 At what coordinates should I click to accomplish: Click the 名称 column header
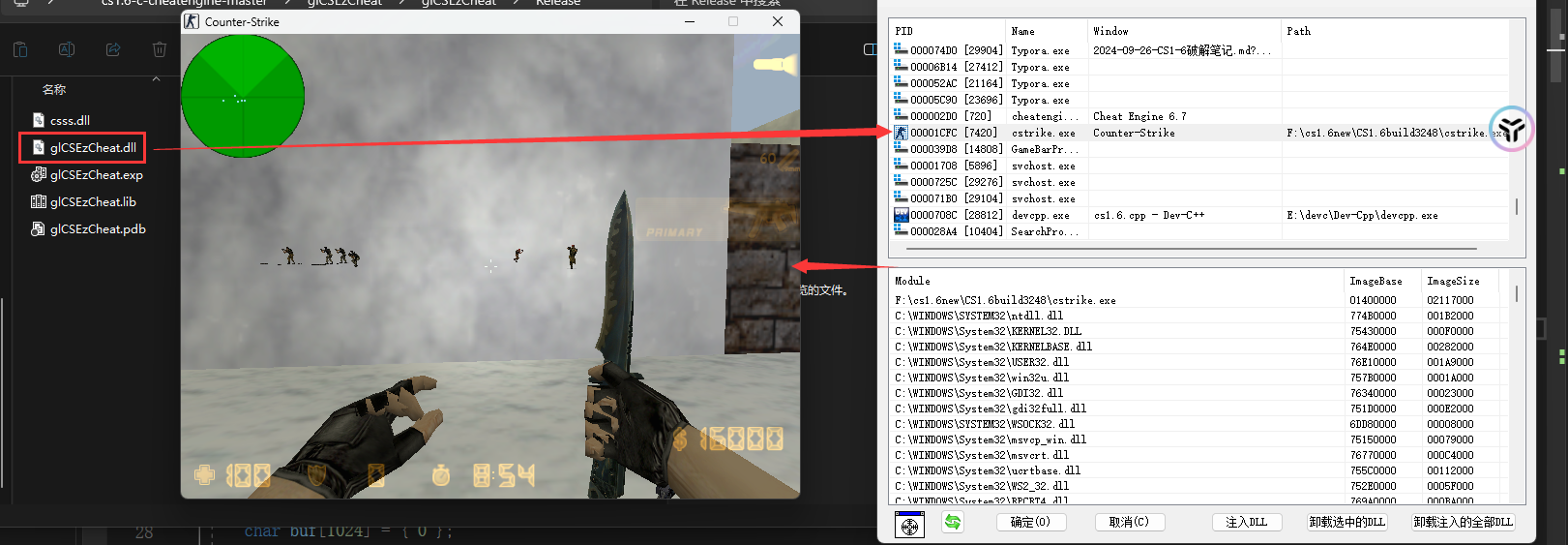pyautogui.click(x=54, y=89)
